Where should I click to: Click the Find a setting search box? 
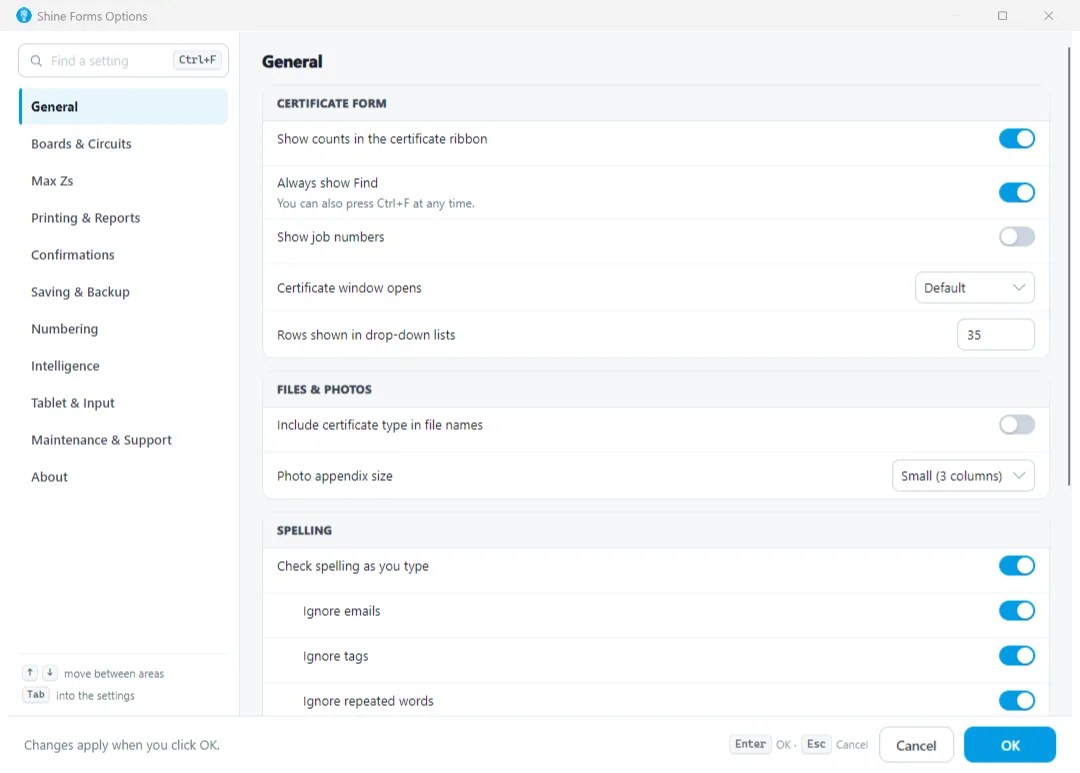click(x=123, y=61)
